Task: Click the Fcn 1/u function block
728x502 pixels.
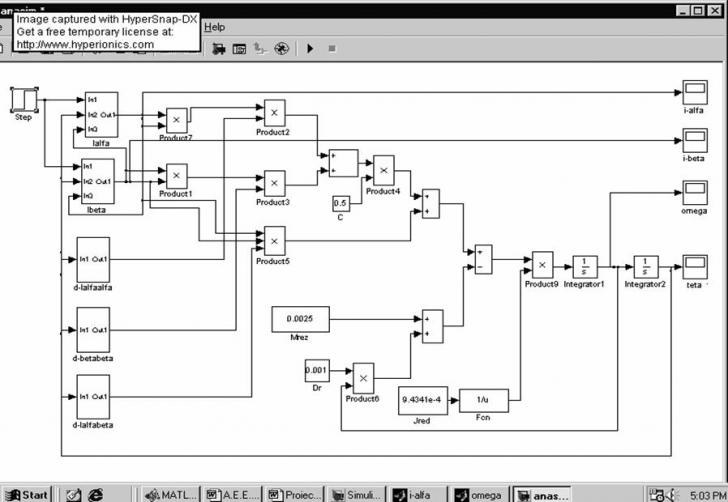Action: coord(484,401)
